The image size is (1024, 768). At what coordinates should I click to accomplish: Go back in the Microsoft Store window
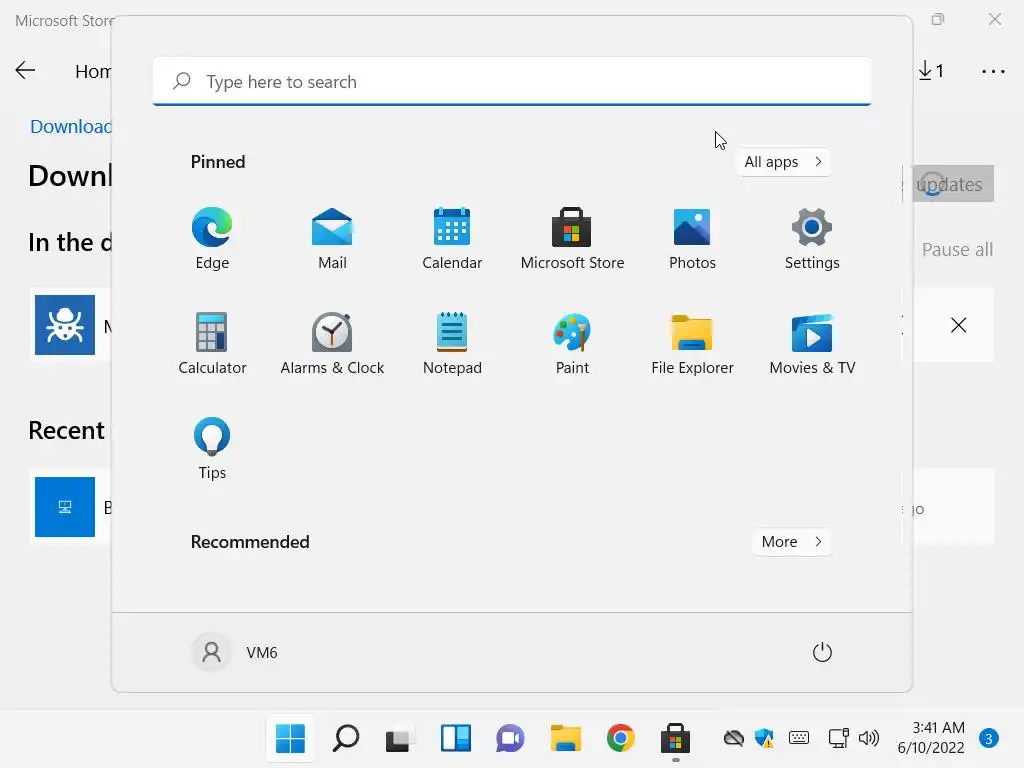(25, 71)
